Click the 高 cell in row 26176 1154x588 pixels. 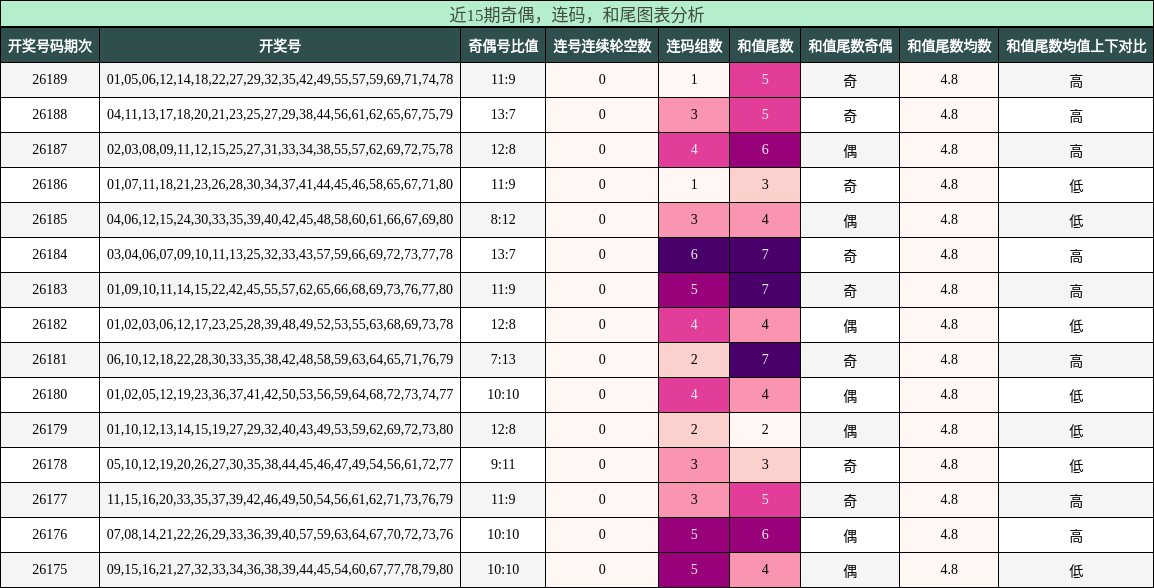(1076, 534)
